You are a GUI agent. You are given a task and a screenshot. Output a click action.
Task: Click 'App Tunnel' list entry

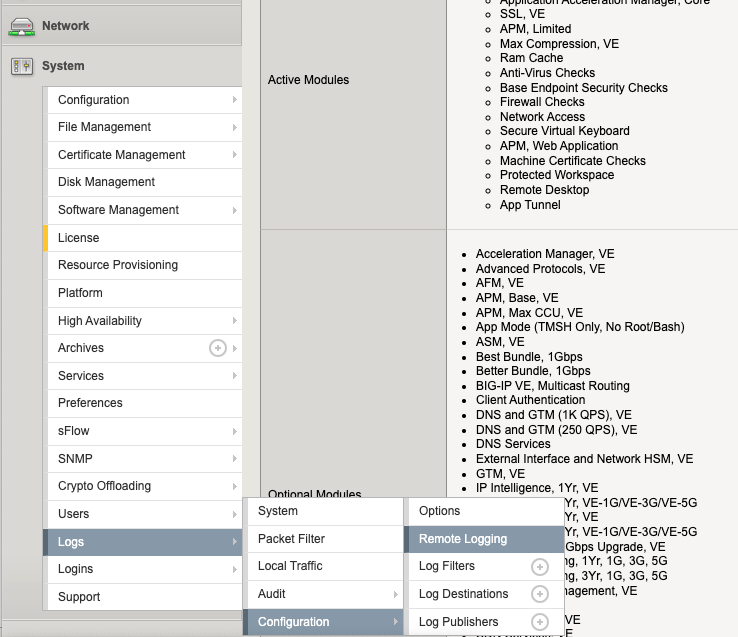point(530,205)
